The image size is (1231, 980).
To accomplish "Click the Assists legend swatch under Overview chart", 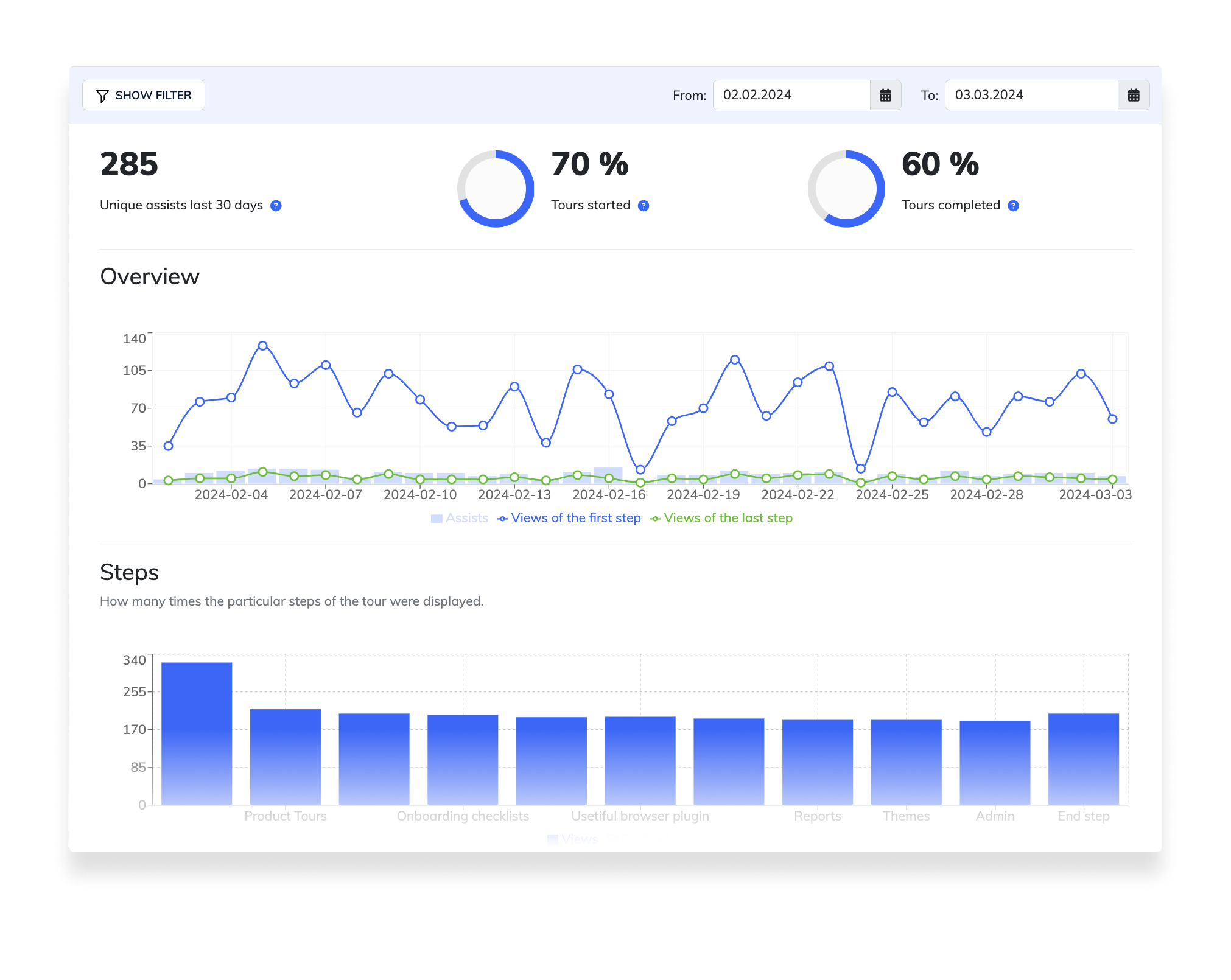I will click(x=437, y=518).
